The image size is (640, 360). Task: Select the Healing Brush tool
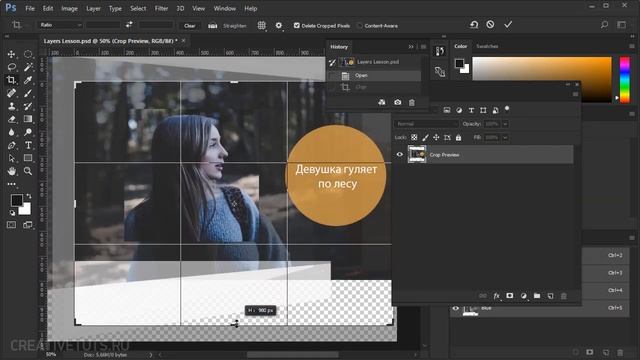pos(11,93)
